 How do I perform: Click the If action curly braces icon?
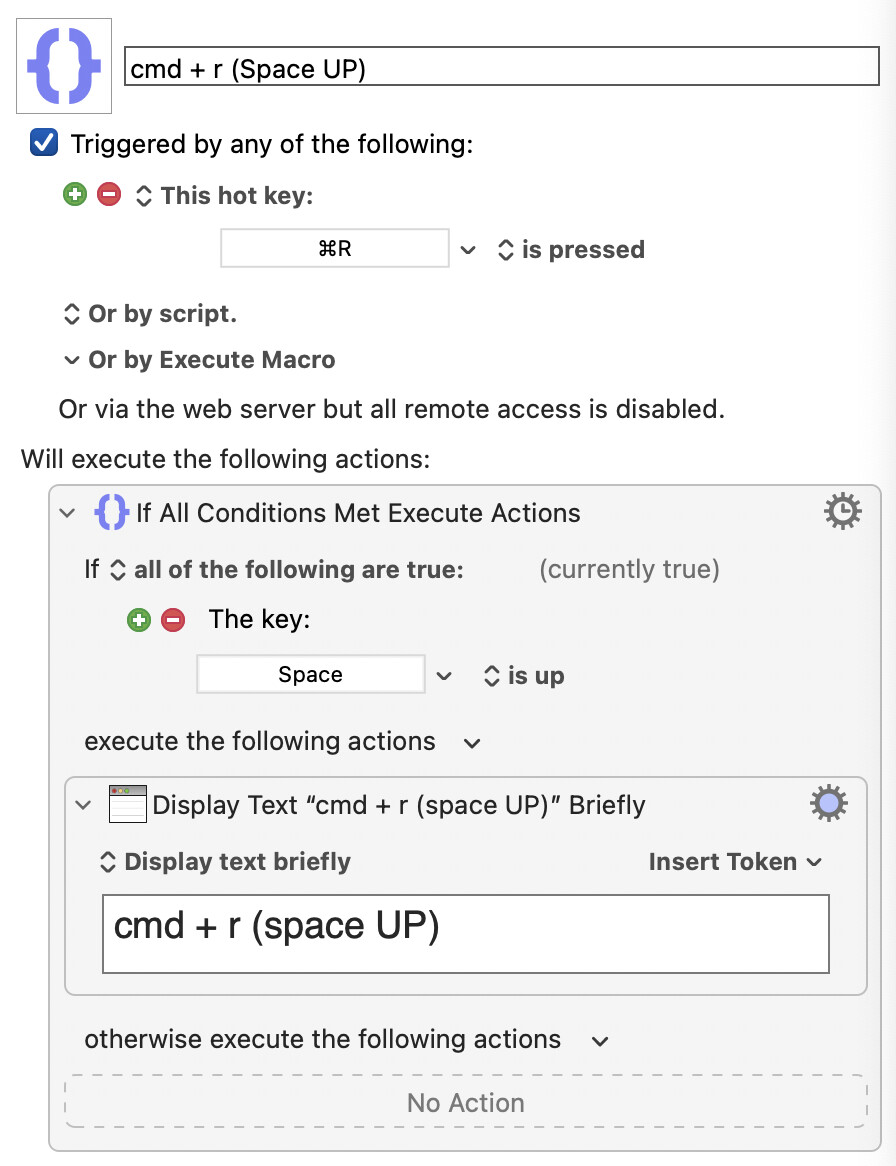(112, 512)
